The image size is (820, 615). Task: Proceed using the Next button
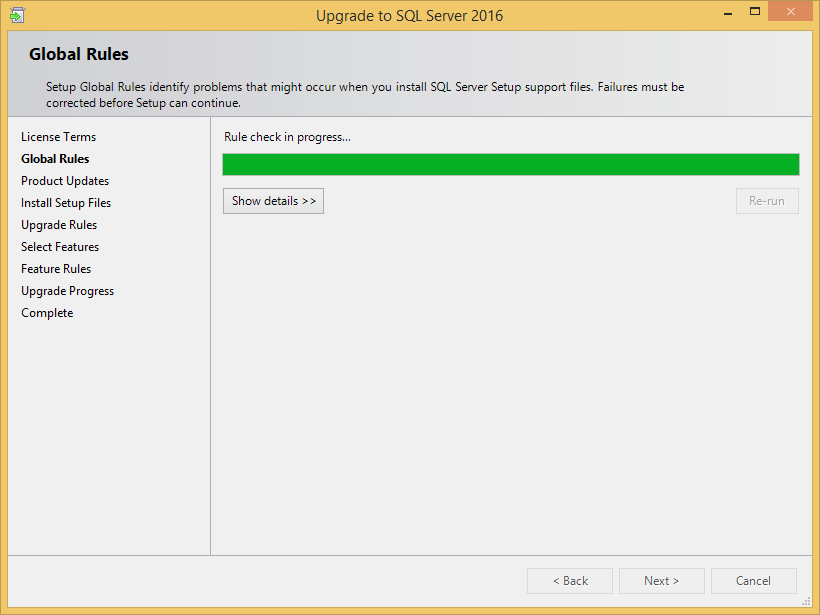(661, 581)
